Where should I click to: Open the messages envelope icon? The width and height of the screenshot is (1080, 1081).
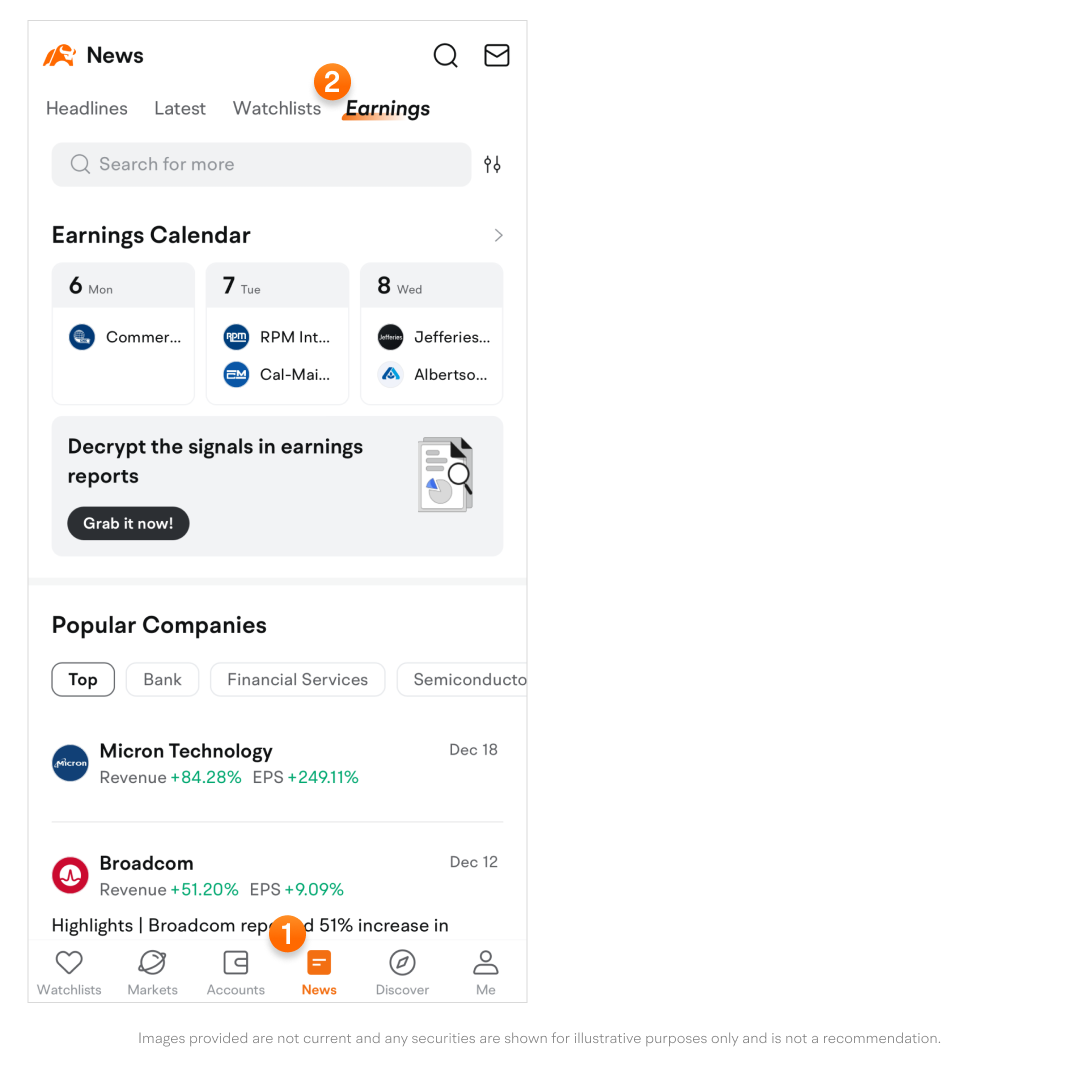click(497, 56)
